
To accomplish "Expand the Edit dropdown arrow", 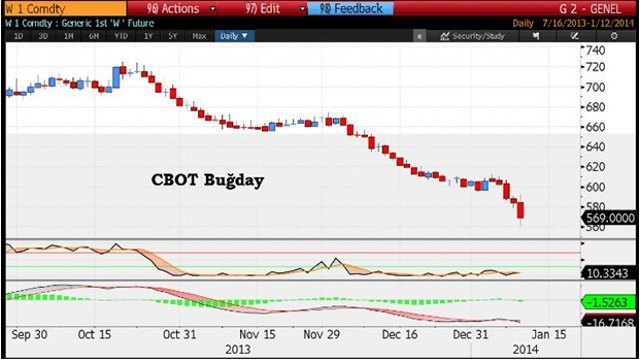I will (302, 9).
